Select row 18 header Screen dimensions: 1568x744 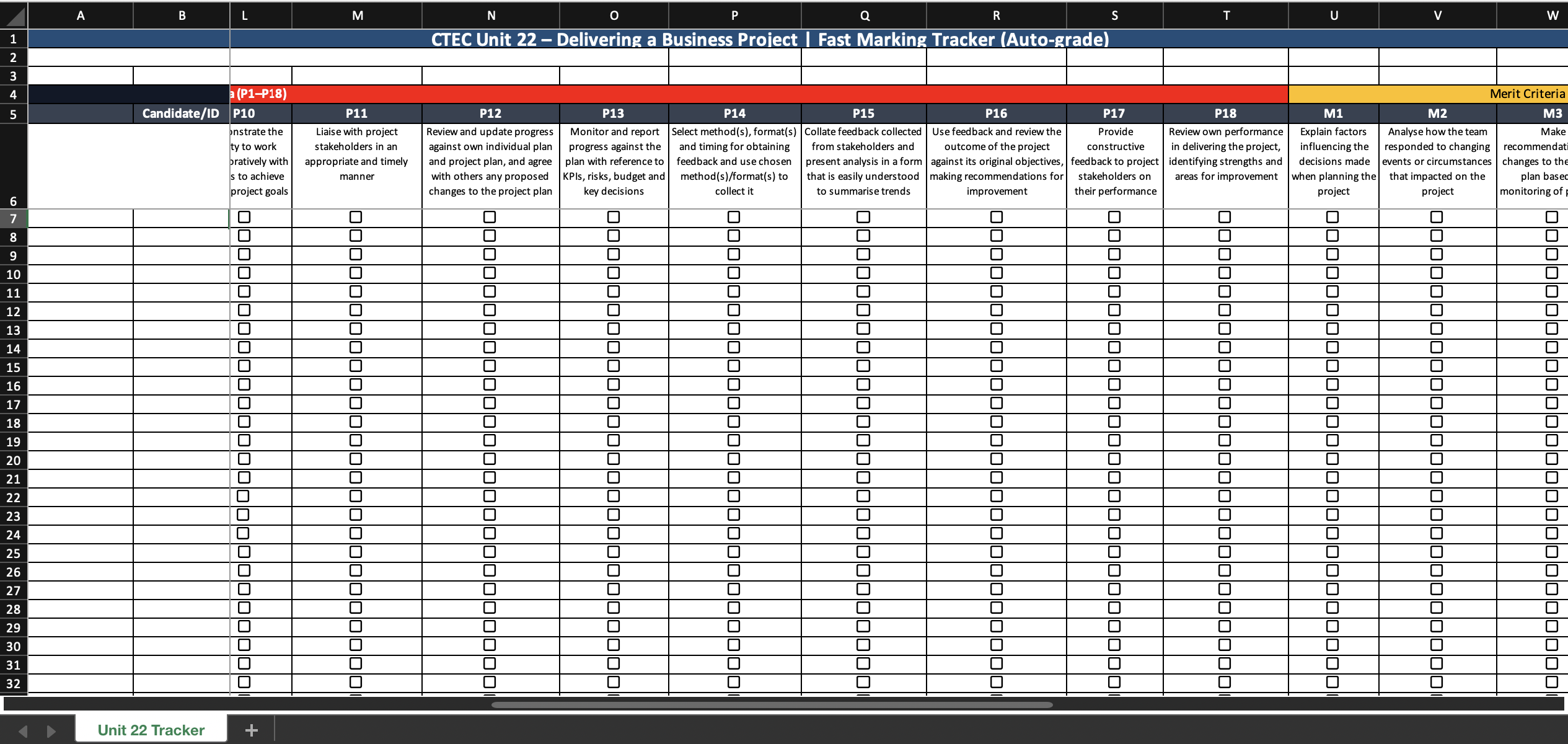pyautogui.click(x=13, y=423)
